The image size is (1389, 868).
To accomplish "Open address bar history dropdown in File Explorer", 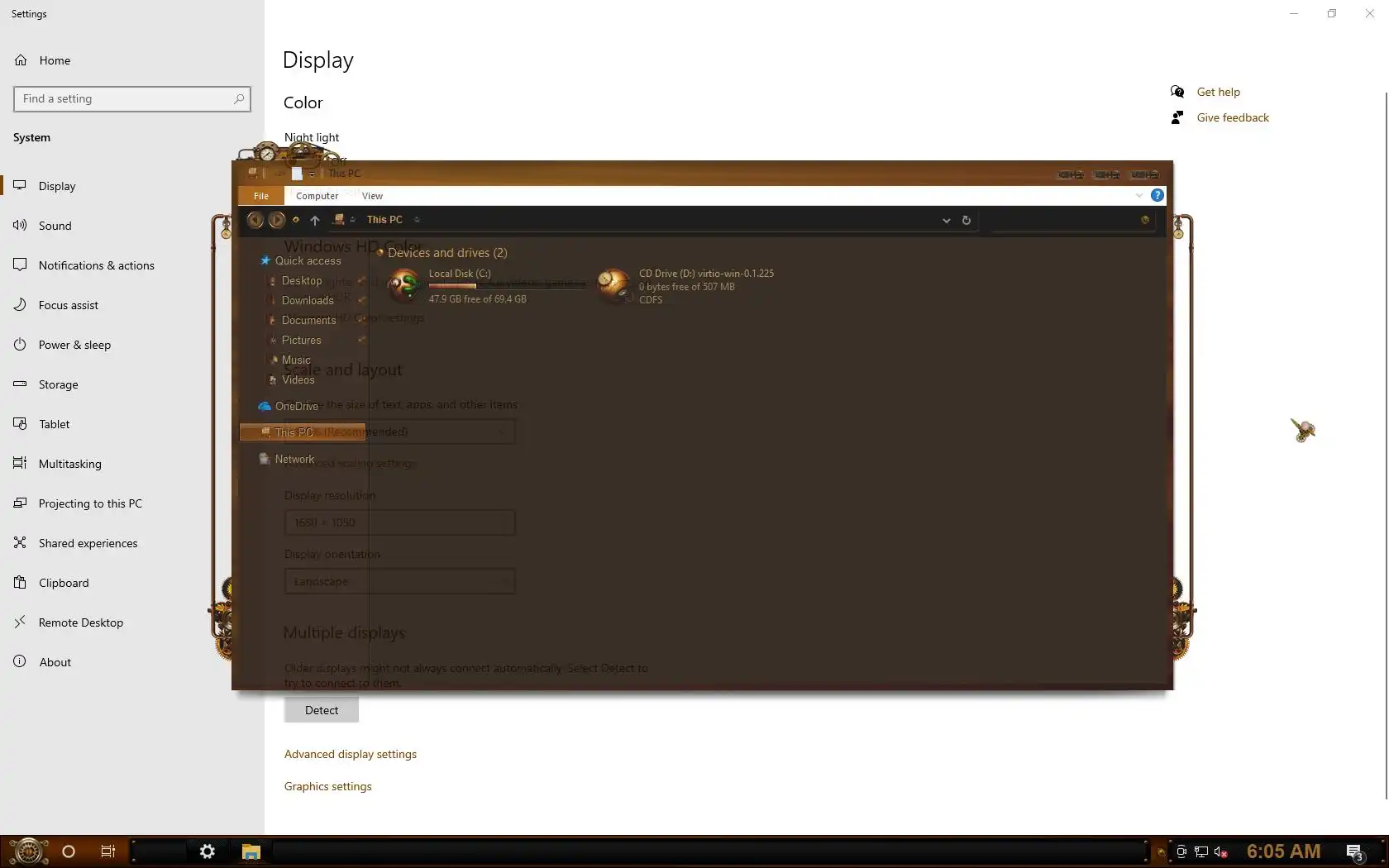I will [x=946, y=221].
